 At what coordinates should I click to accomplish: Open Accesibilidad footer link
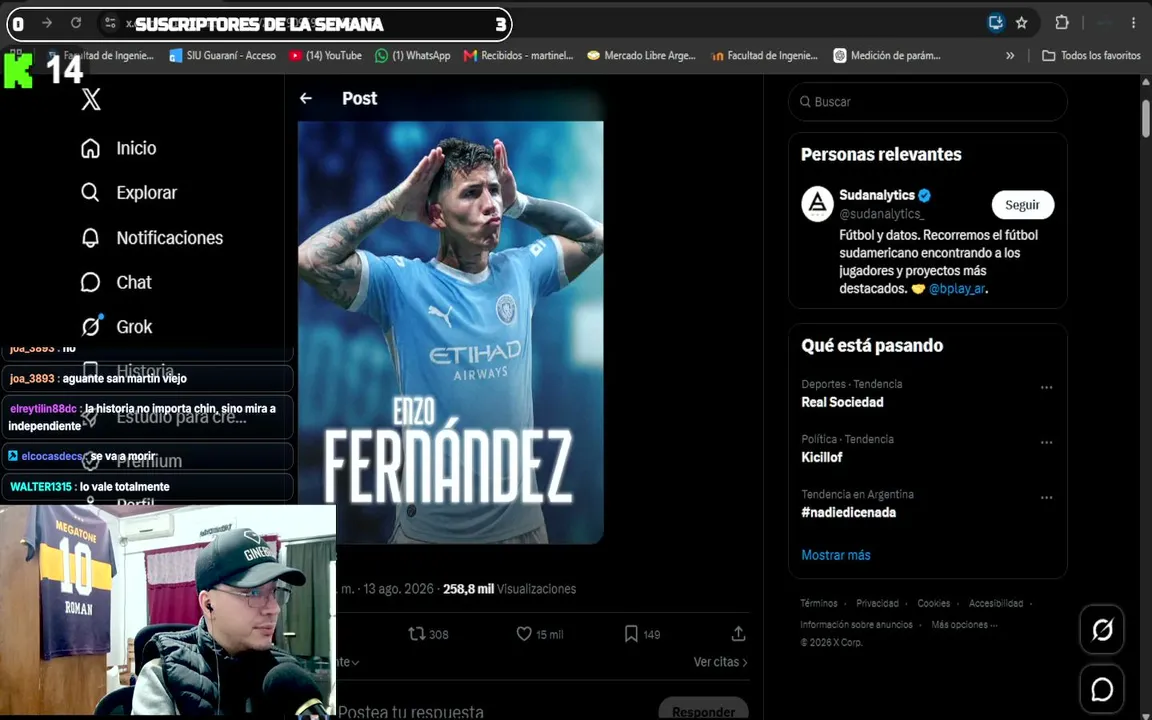pos(996,603)
